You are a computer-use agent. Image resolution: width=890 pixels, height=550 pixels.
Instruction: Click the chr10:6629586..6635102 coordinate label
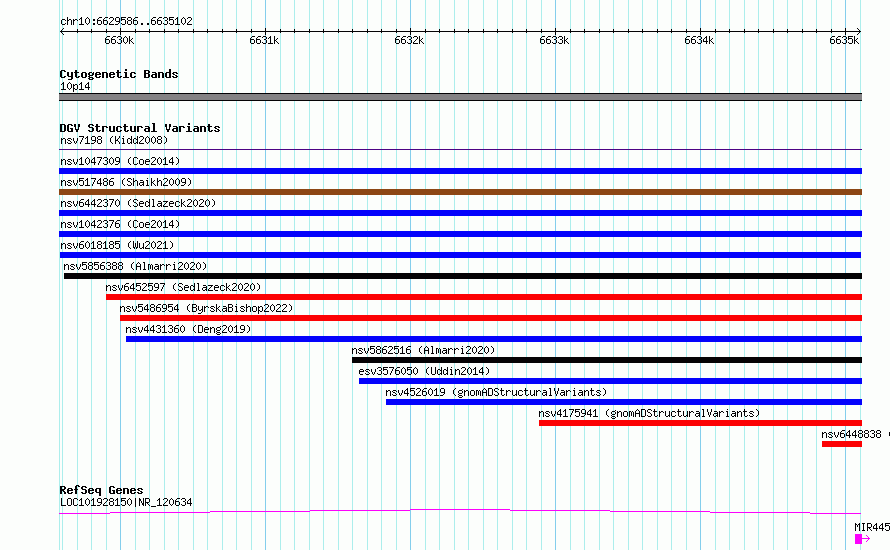126,21
